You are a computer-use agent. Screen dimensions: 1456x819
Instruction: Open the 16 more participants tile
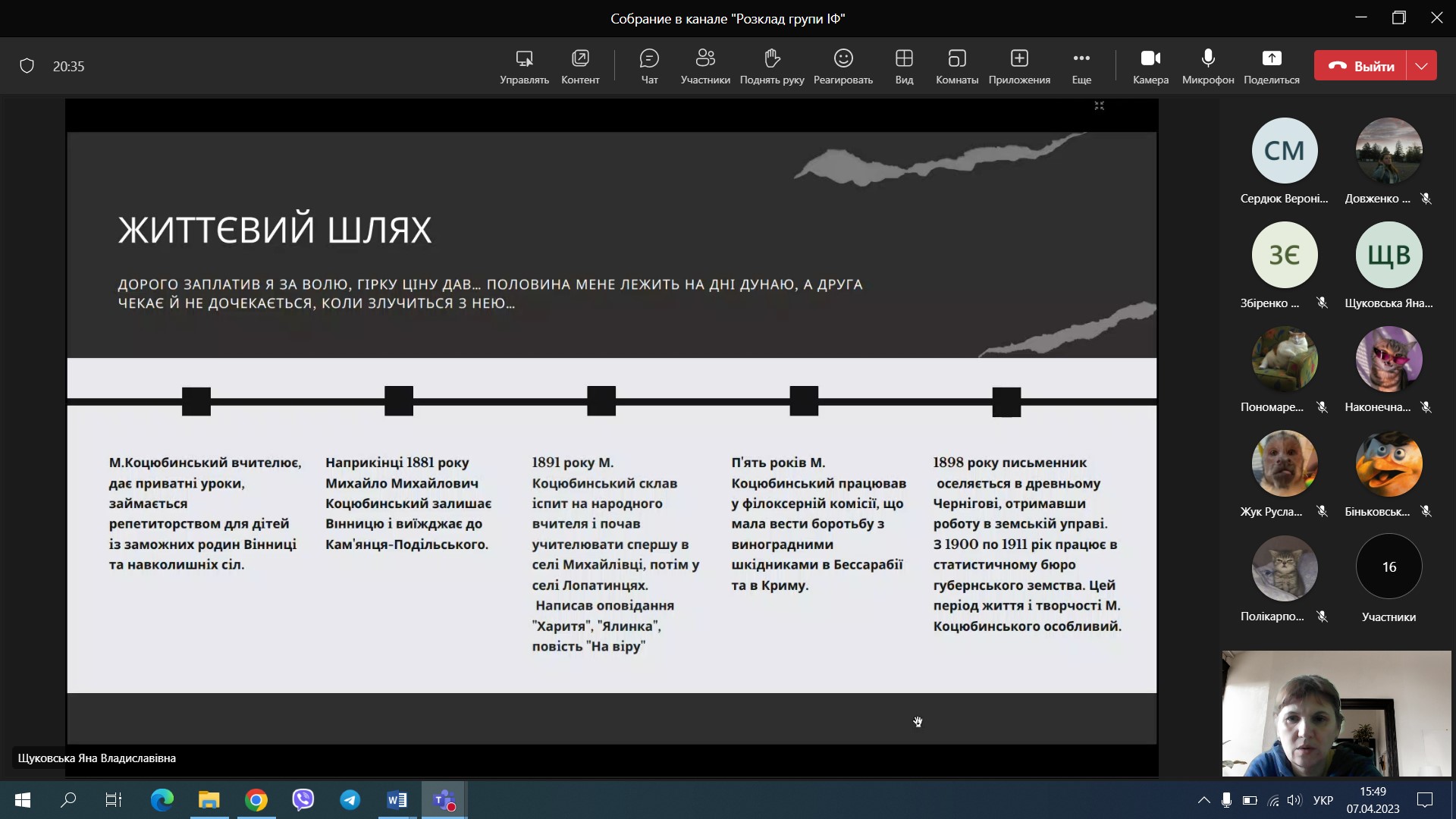point(1388,566)
